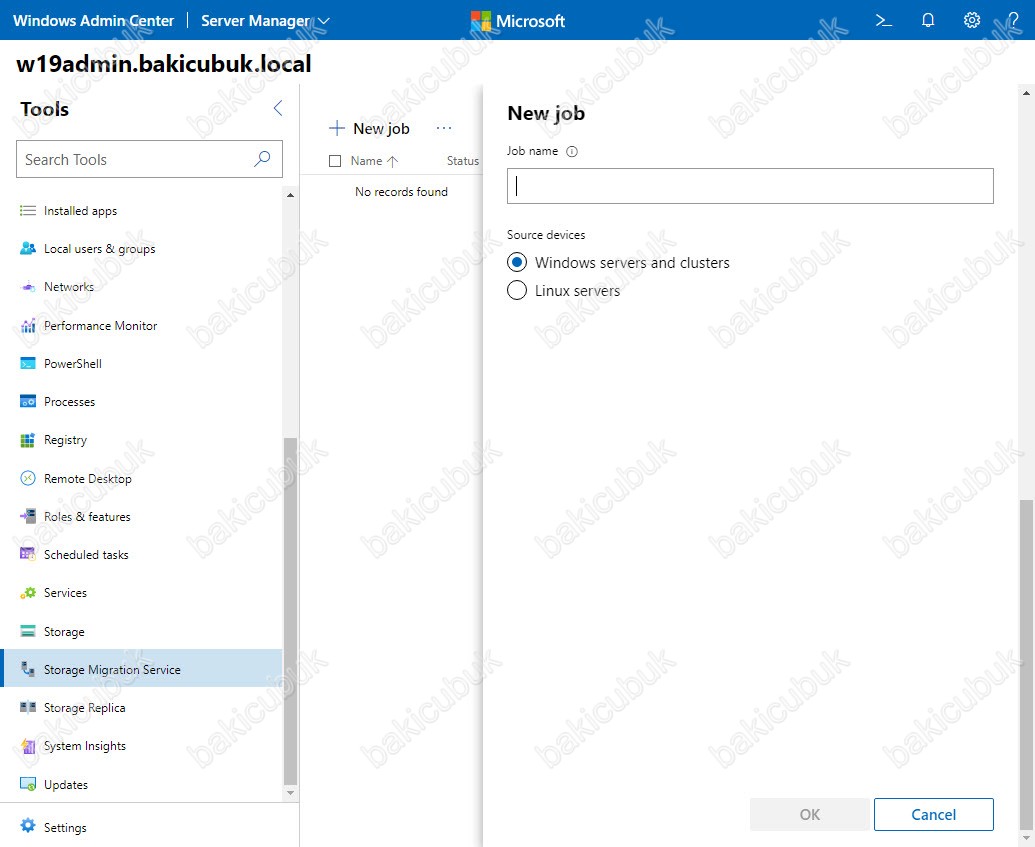Open settings gear icon in header
Image resolution: width=1035 pixels, height=847 pixels.
[972, 20]
